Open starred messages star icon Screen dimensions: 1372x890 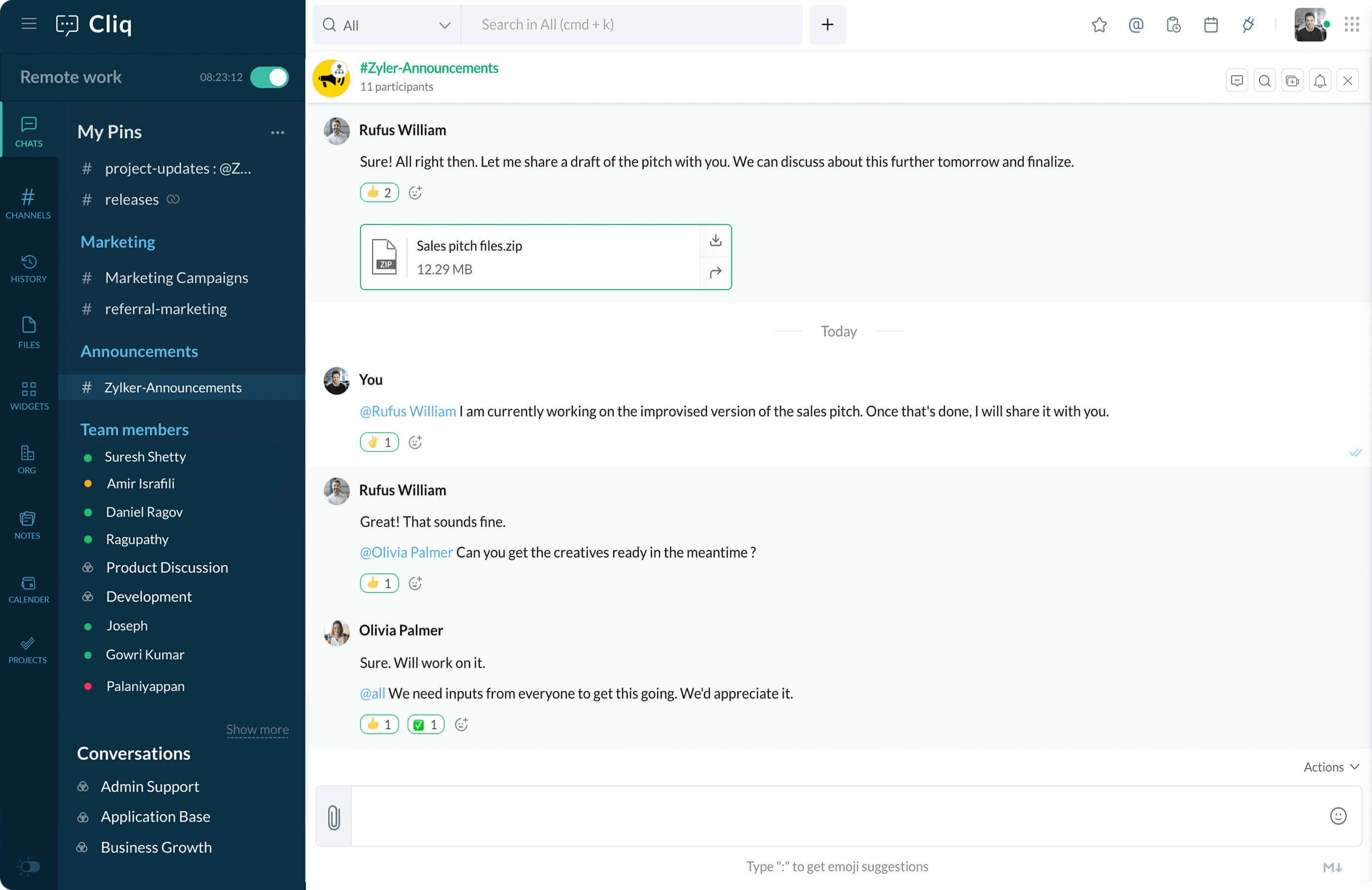[x=1099, y=25]
